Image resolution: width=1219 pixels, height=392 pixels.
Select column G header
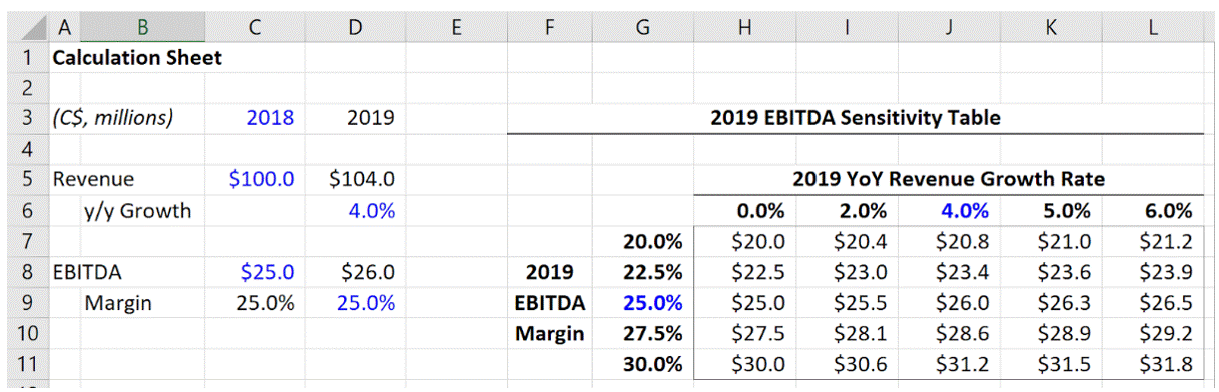coord(642,27)
